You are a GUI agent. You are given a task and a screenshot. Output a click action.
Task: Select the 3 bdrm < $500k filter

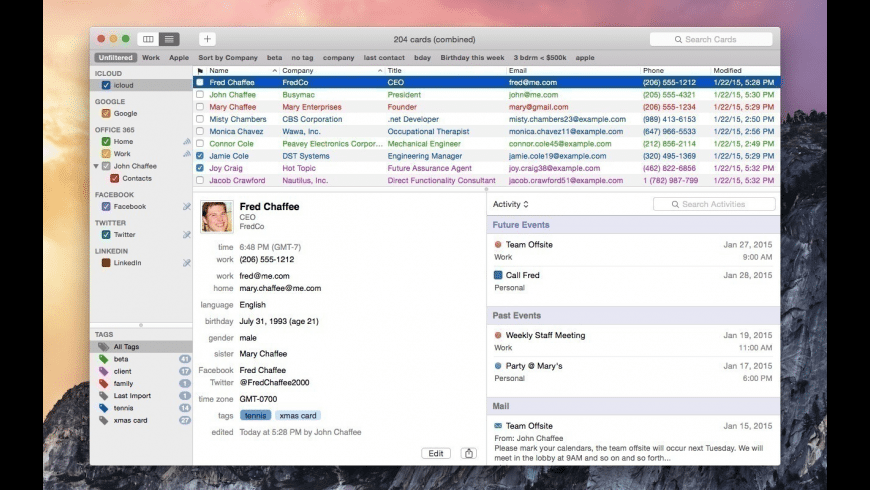point(540,58)
